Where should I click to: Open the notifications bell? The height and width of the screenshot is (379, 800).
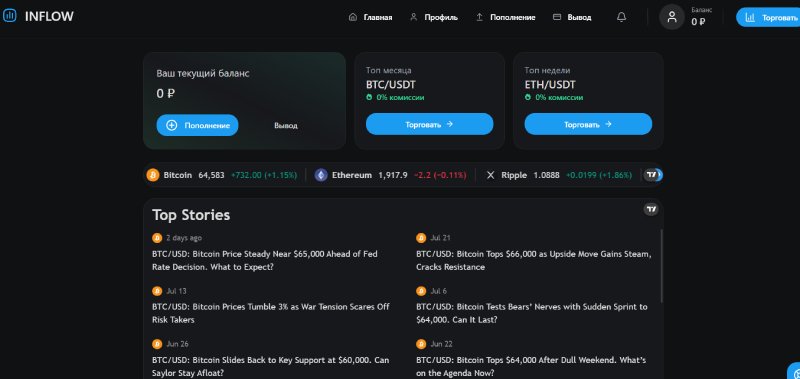pyautogui.click(x=621, y=17)
